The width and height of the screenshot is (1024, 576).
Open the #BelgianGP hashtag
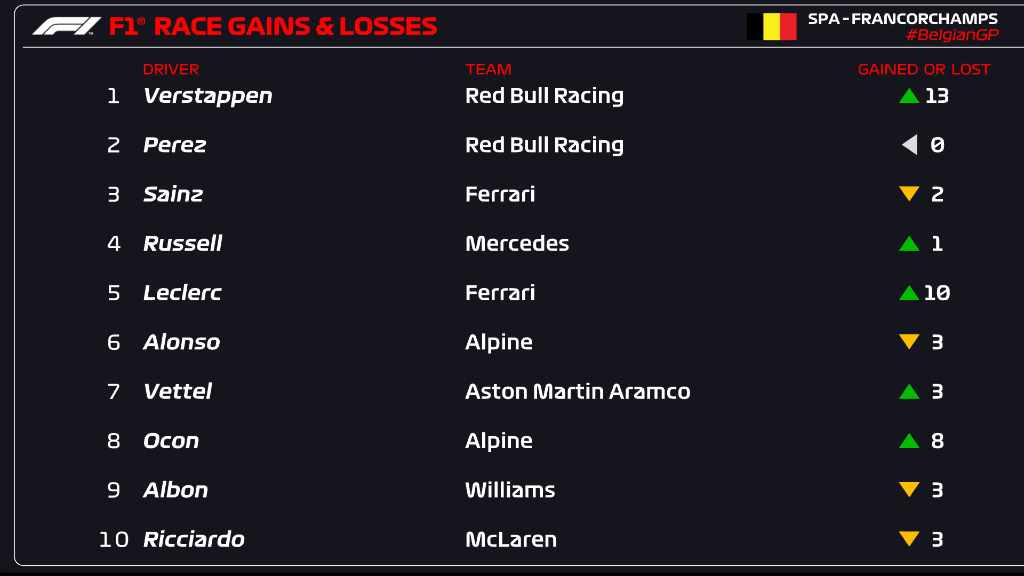pyautogui.click(x=952, y=35)
